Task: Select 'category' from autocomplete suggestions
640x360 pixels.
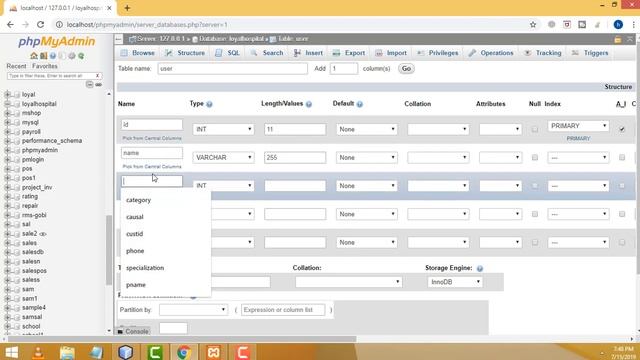Action: pos(138,200)
